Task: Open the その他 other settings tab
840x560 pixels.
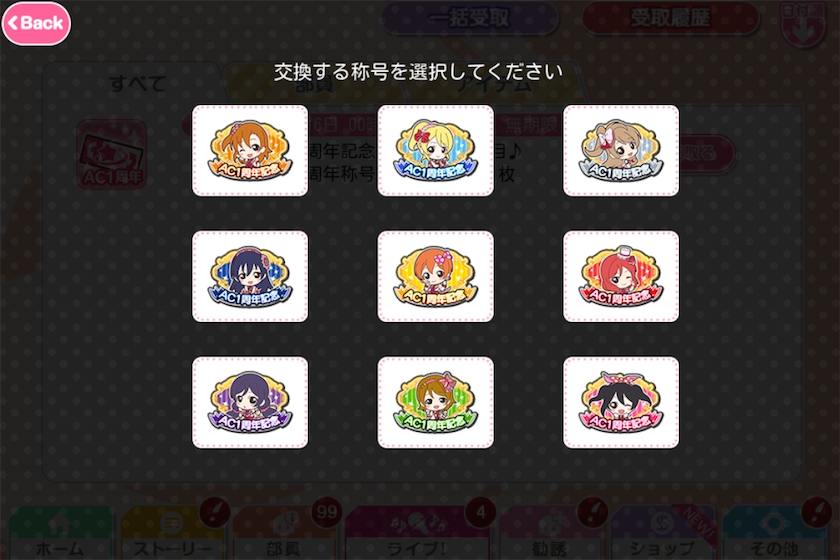Action: click(775, 534)
